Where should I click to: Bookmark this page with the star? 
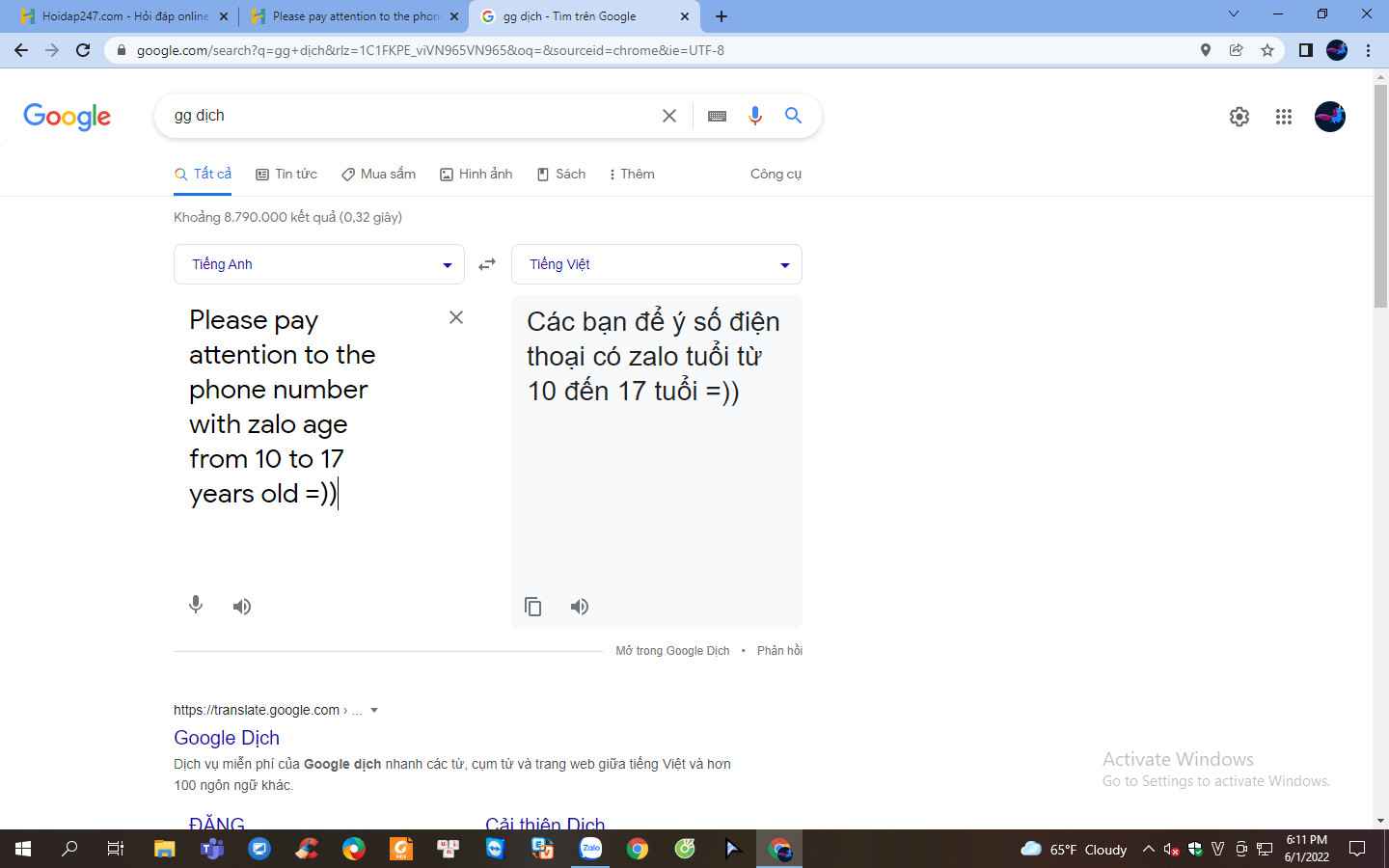click(x=1267, y=50)
